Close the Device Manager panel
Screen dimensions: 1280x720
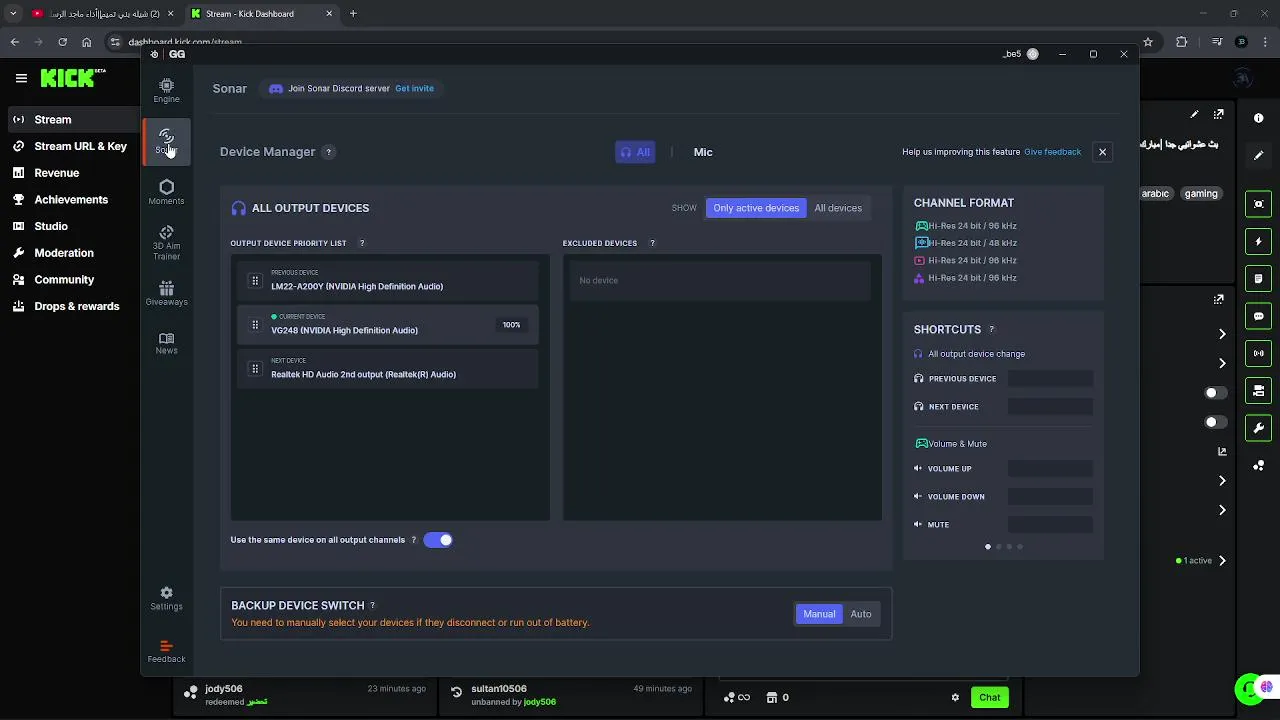point(1102,152)
